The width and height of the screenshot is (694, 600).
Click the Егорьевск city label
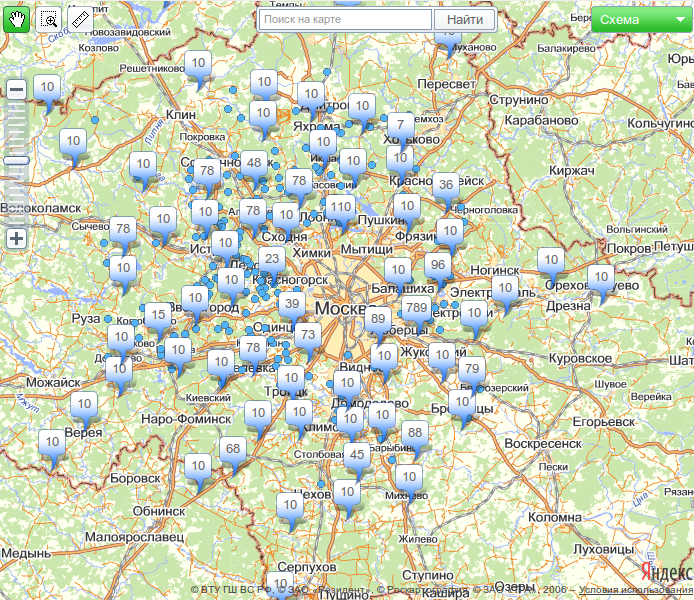(x=604, y=422)
